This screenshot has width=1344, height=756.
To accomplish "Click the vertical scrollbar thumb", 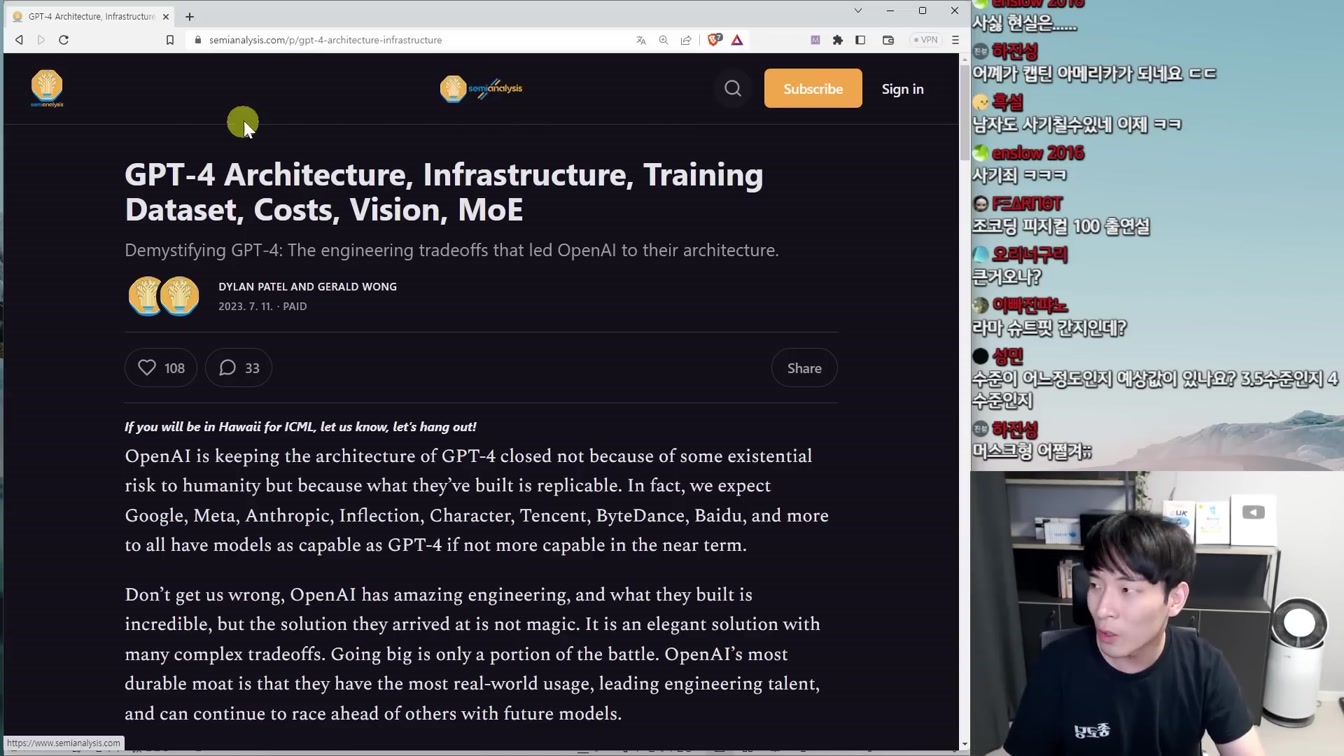I will click(x=964, y=112).
